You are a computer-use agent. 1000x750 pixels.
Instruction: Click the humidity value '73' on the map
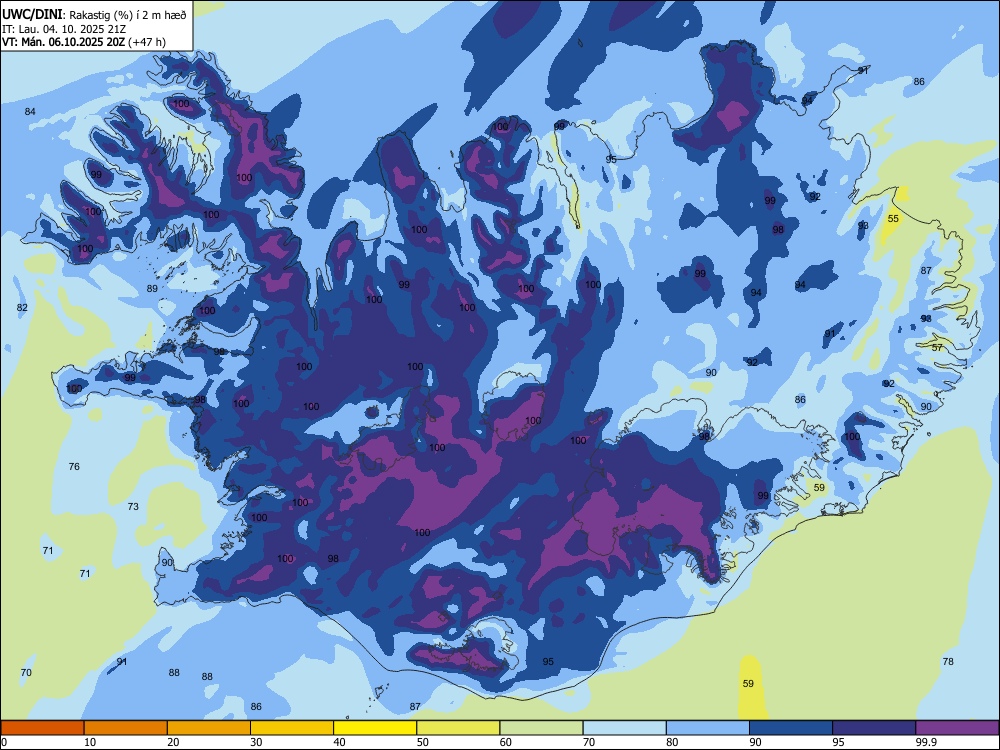pos(133,506)
